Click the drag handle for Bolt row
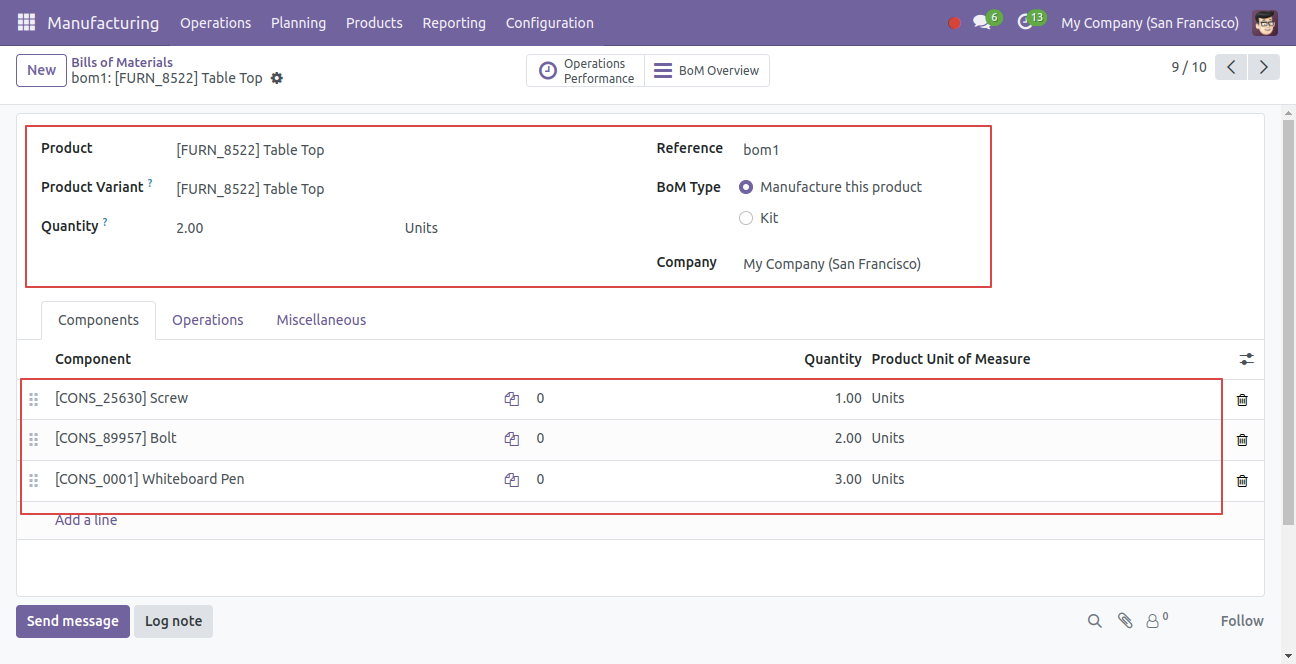Screen dimensions: 1296x664 33,439
